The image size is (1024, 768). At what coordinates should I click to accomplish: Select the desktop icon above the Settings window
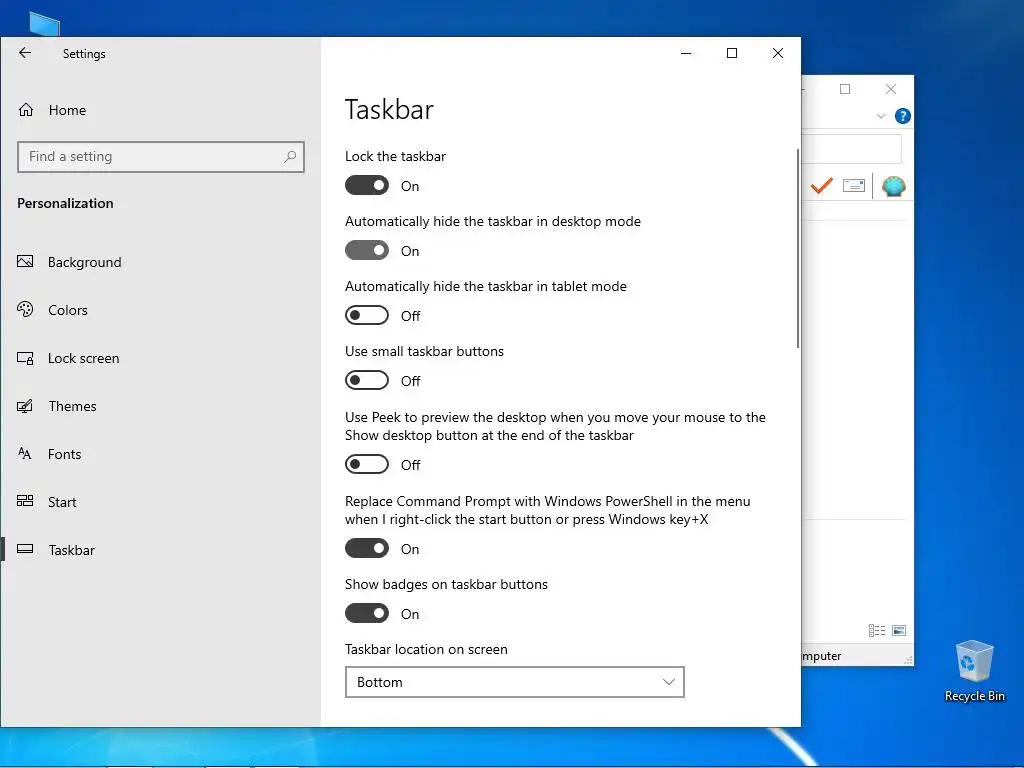(x=44, y=24)
